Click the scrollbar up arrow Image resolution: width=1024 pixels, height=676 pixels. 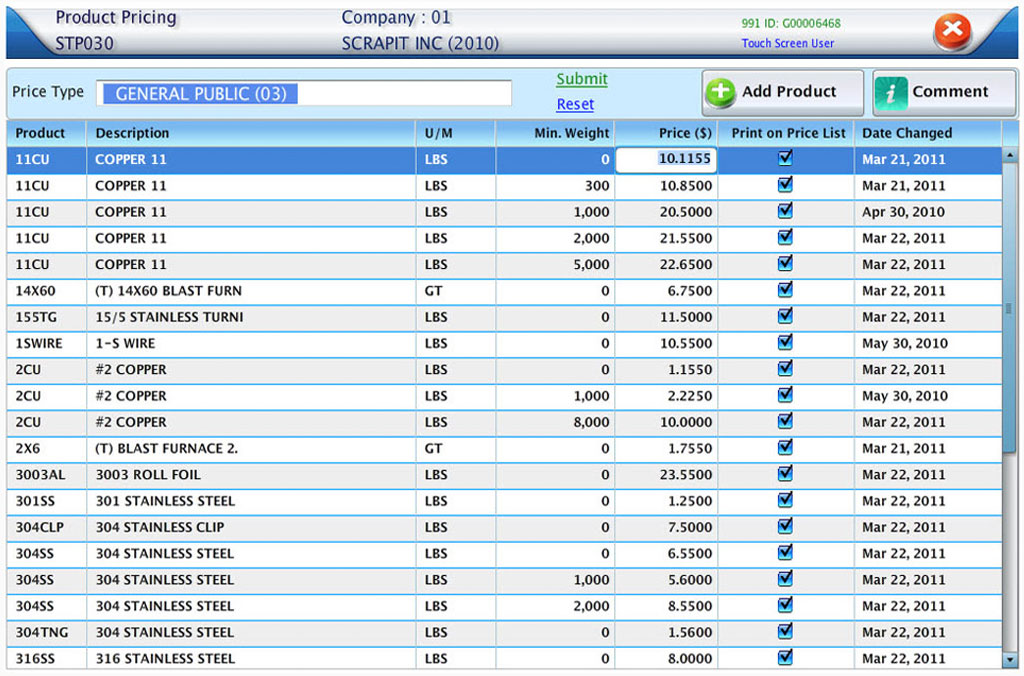(1010, 155)
